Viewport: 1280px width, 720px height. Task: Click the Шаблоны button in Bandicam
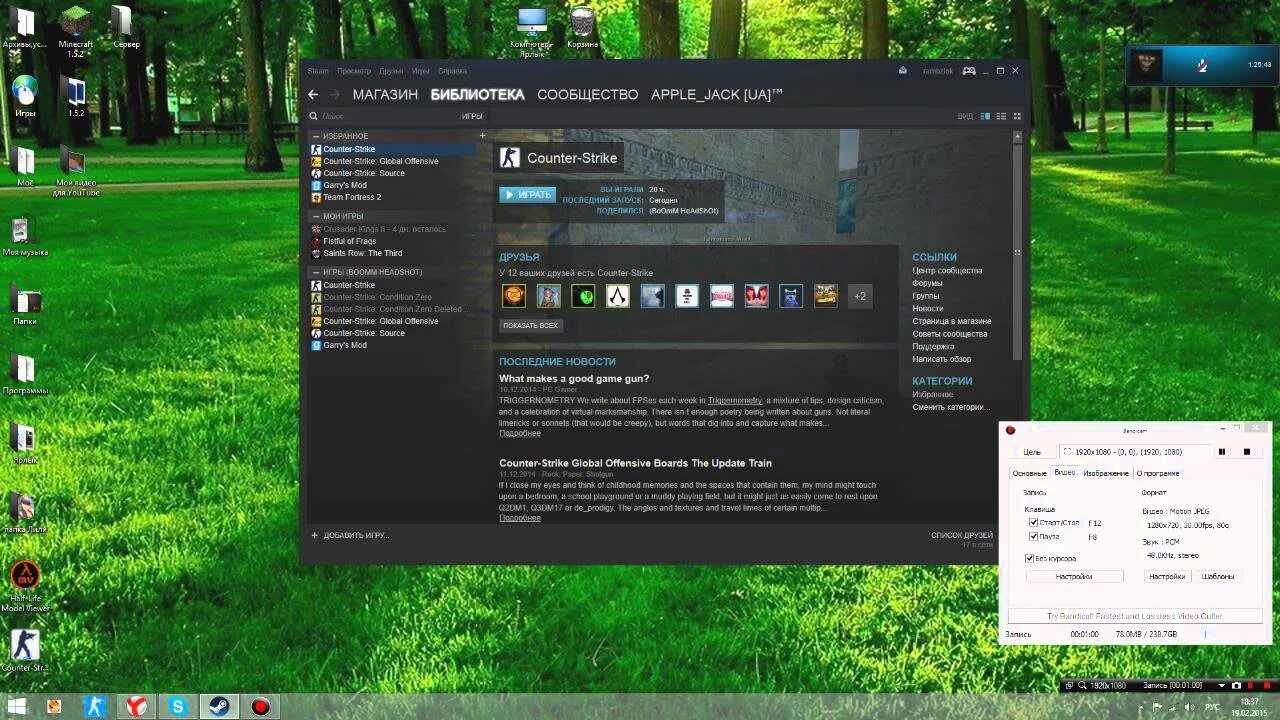[1218, 577]
